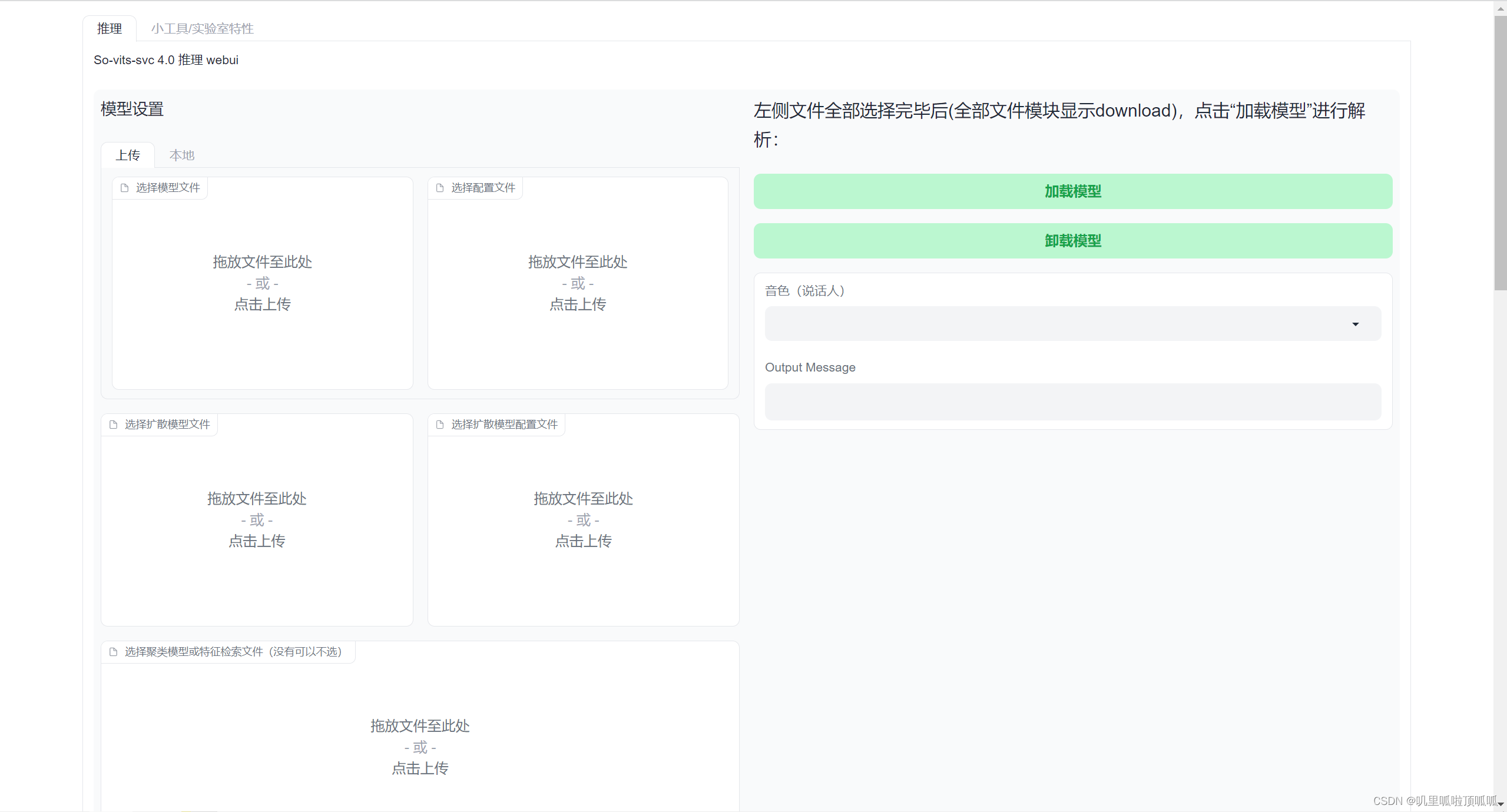This screenshot has height=812, width=1507.
Task: Click the scrollbar down arrow
Action: pyautogui.click(x=1500, y=805)
